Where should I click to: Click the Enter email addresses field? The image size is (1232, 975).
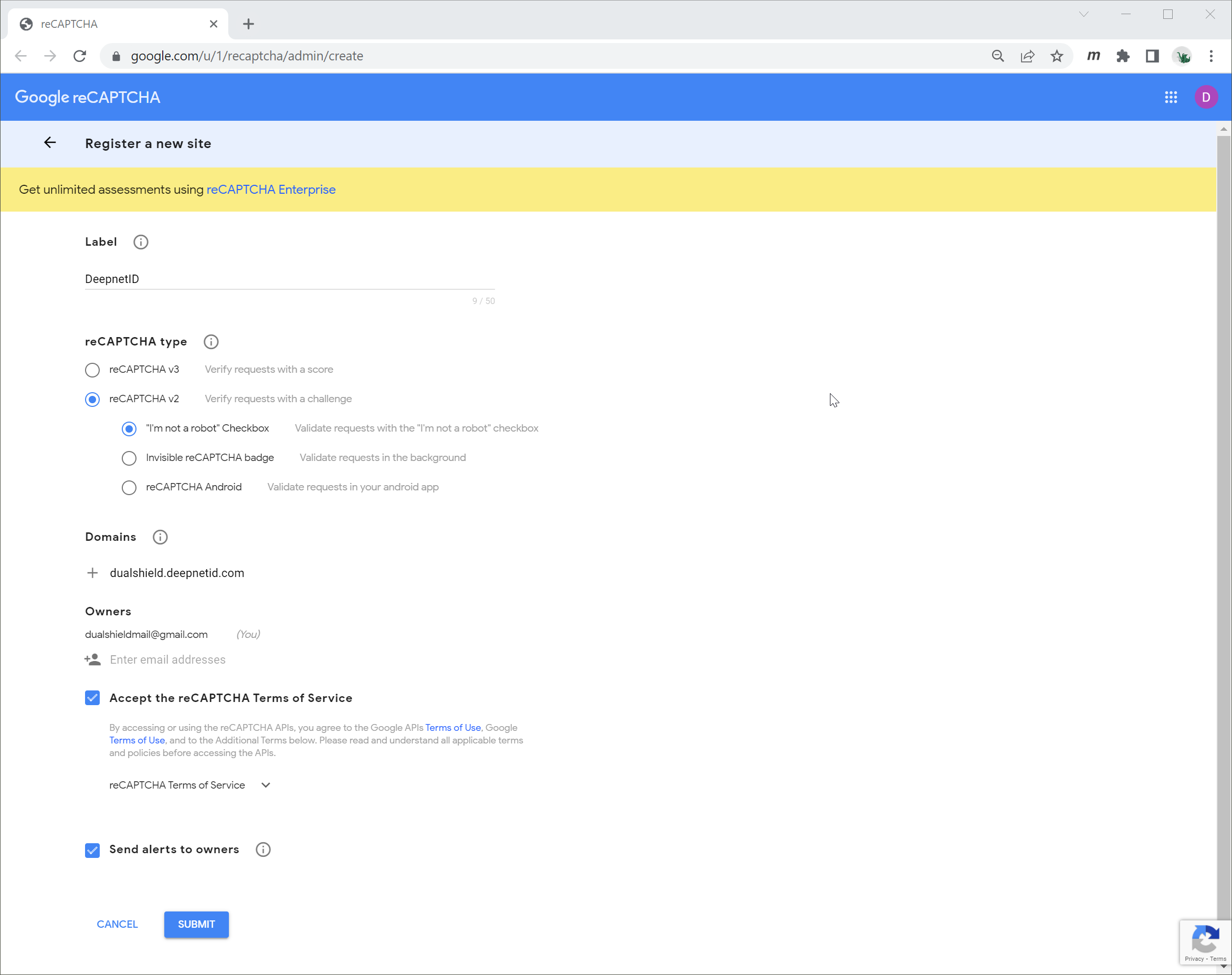coord(168,659)
